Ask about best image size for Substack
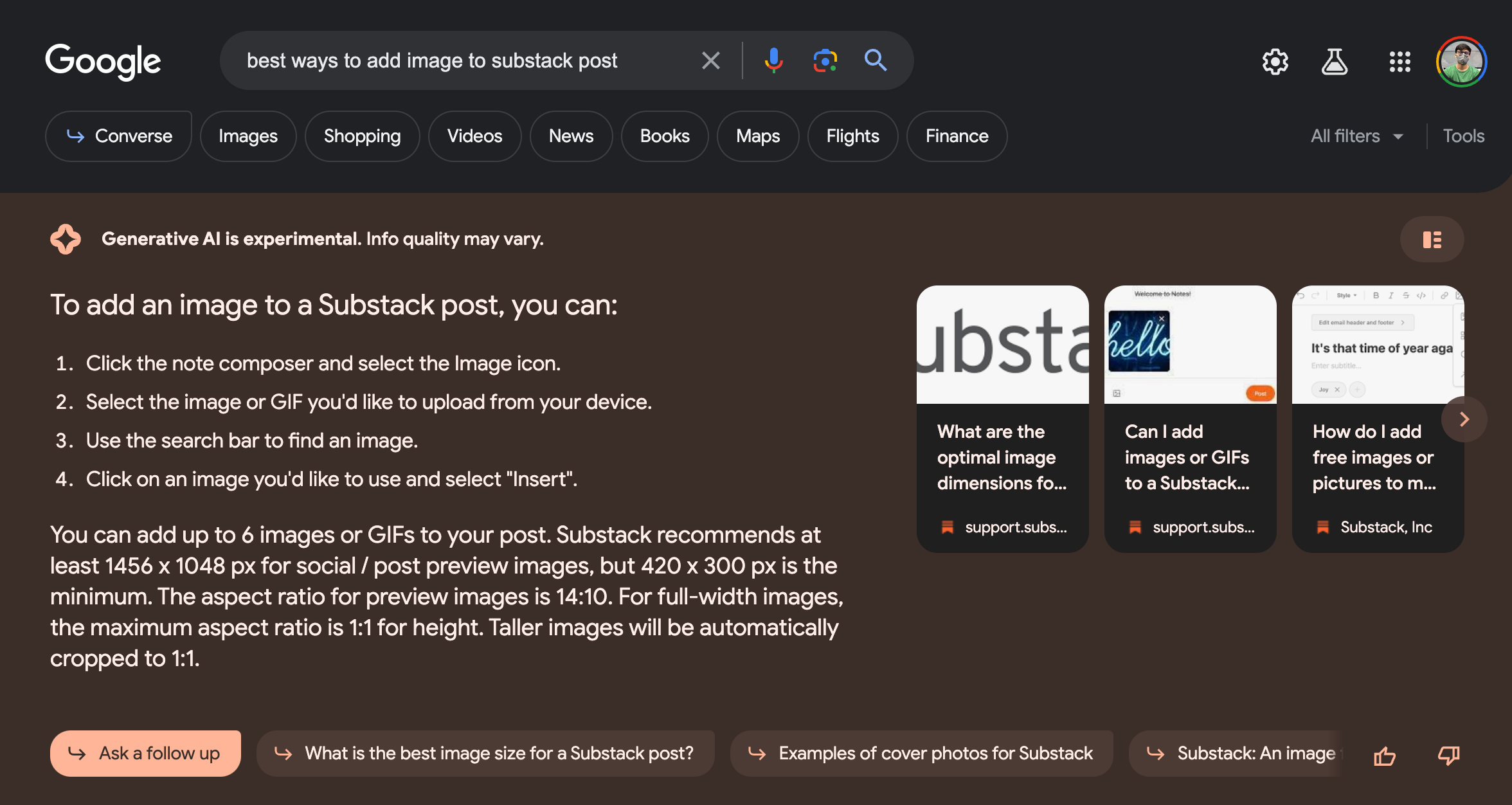 click(x=485, y=753)
